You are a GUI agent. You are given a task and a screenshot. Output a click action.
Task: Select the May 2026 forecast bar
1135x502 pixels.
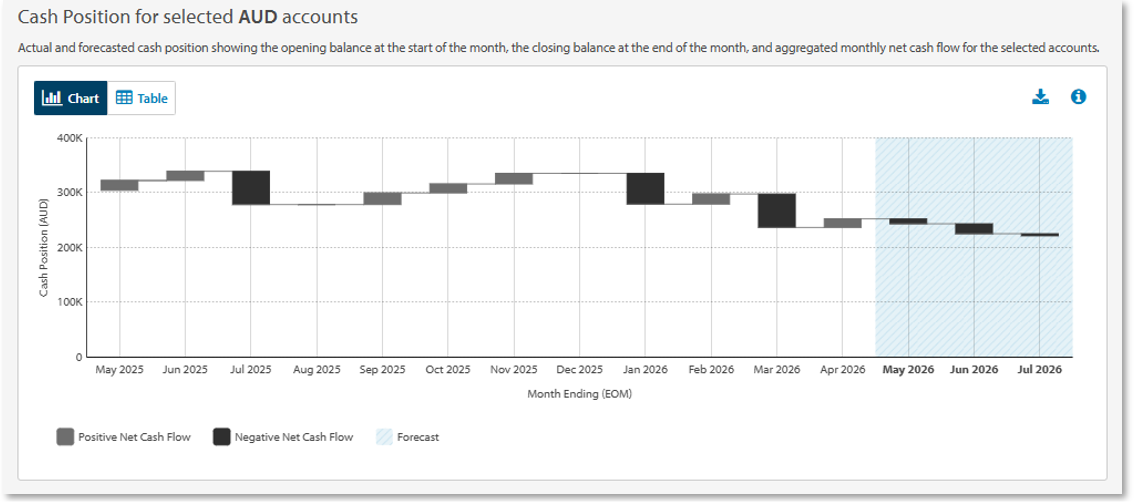[x=908, y=221]
